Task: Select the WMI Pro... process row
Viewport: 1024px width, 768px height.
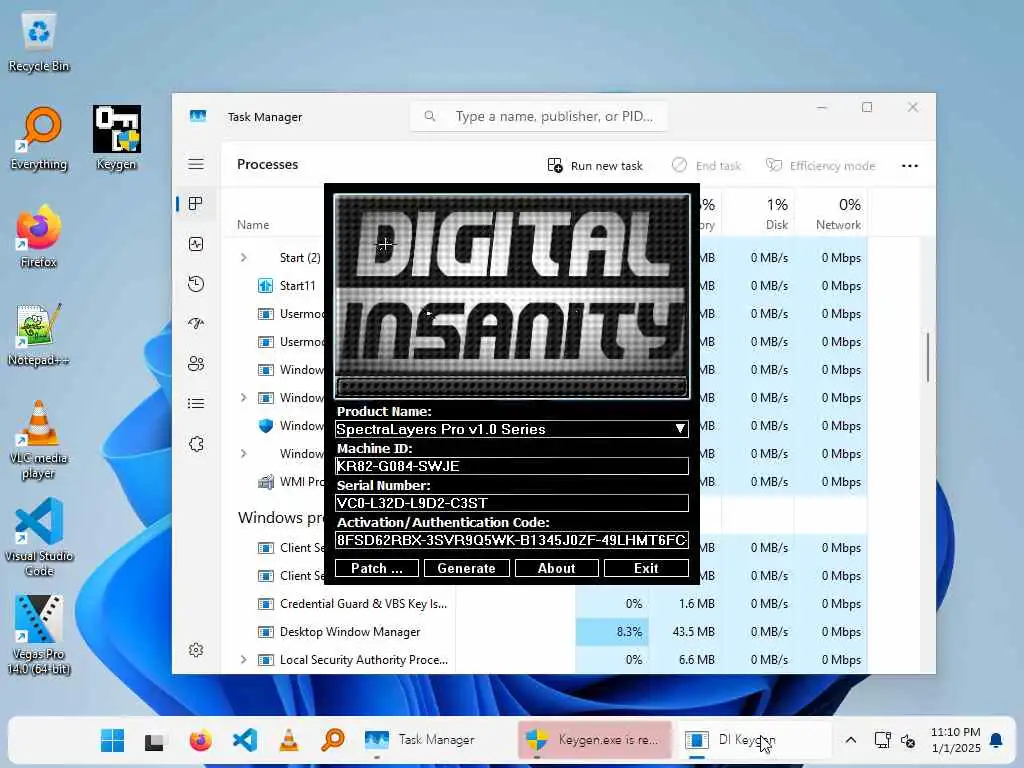Action: click(x=291, y=482)
